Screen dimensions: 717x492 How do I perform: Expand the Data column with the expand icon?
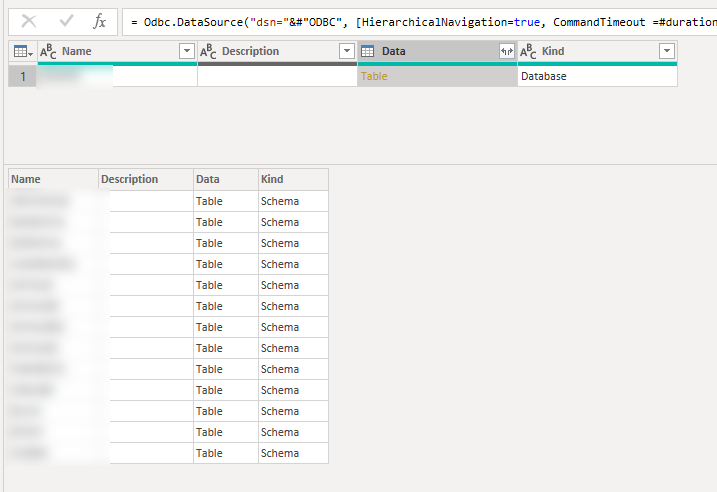[507, 51]
